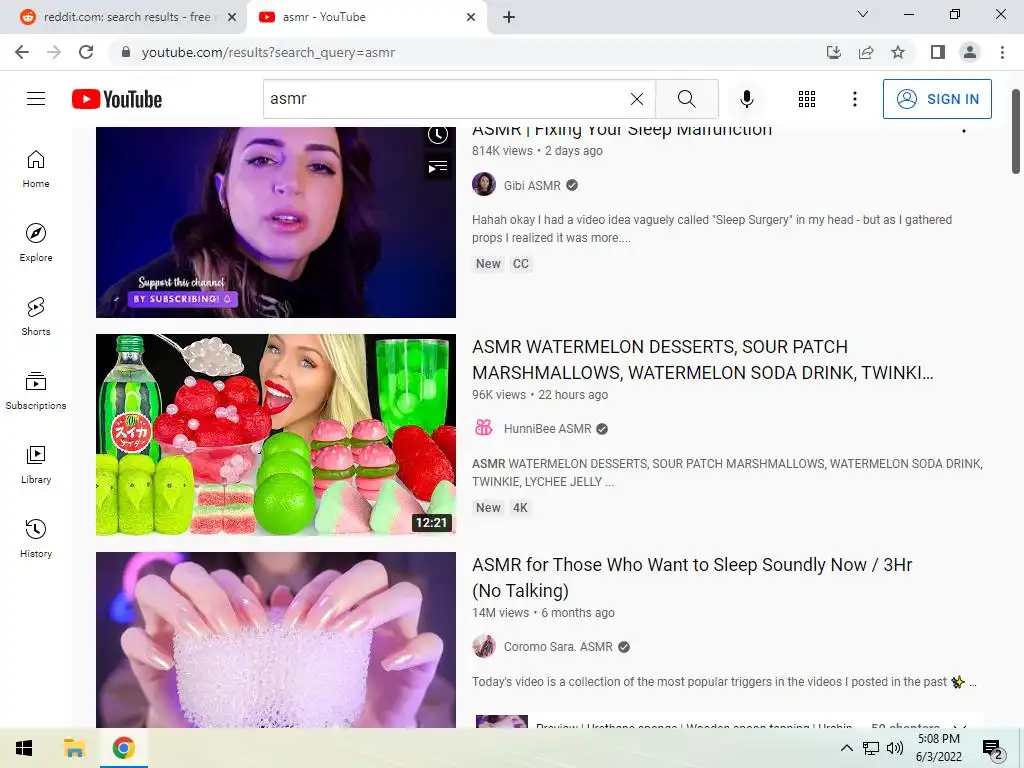Clear the asmr search text
The width and height of the screenshot is (1024, 768).
coord(637,99)
